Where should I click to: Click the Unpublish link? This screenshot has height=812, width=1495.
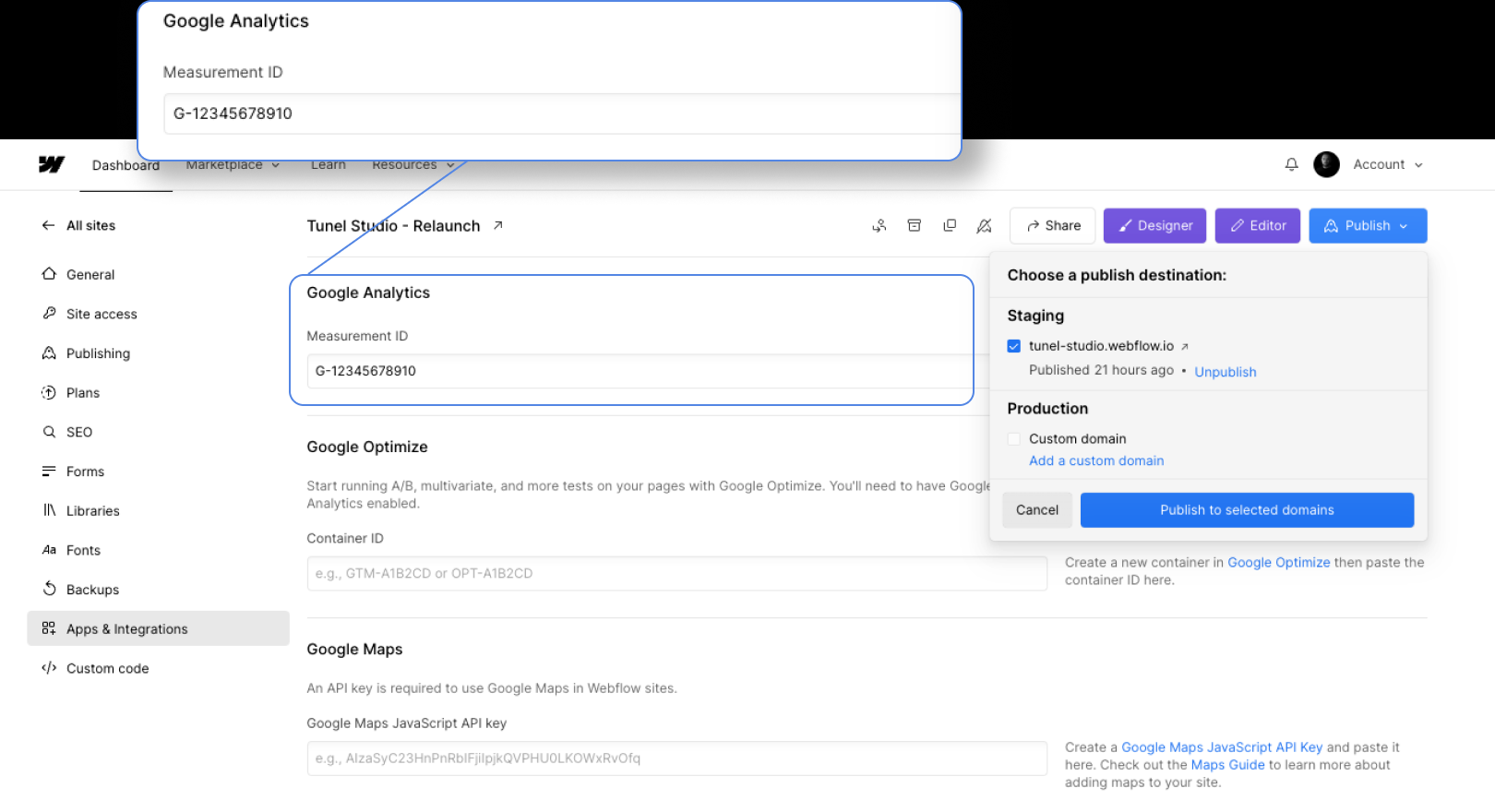click(1226, 372)
